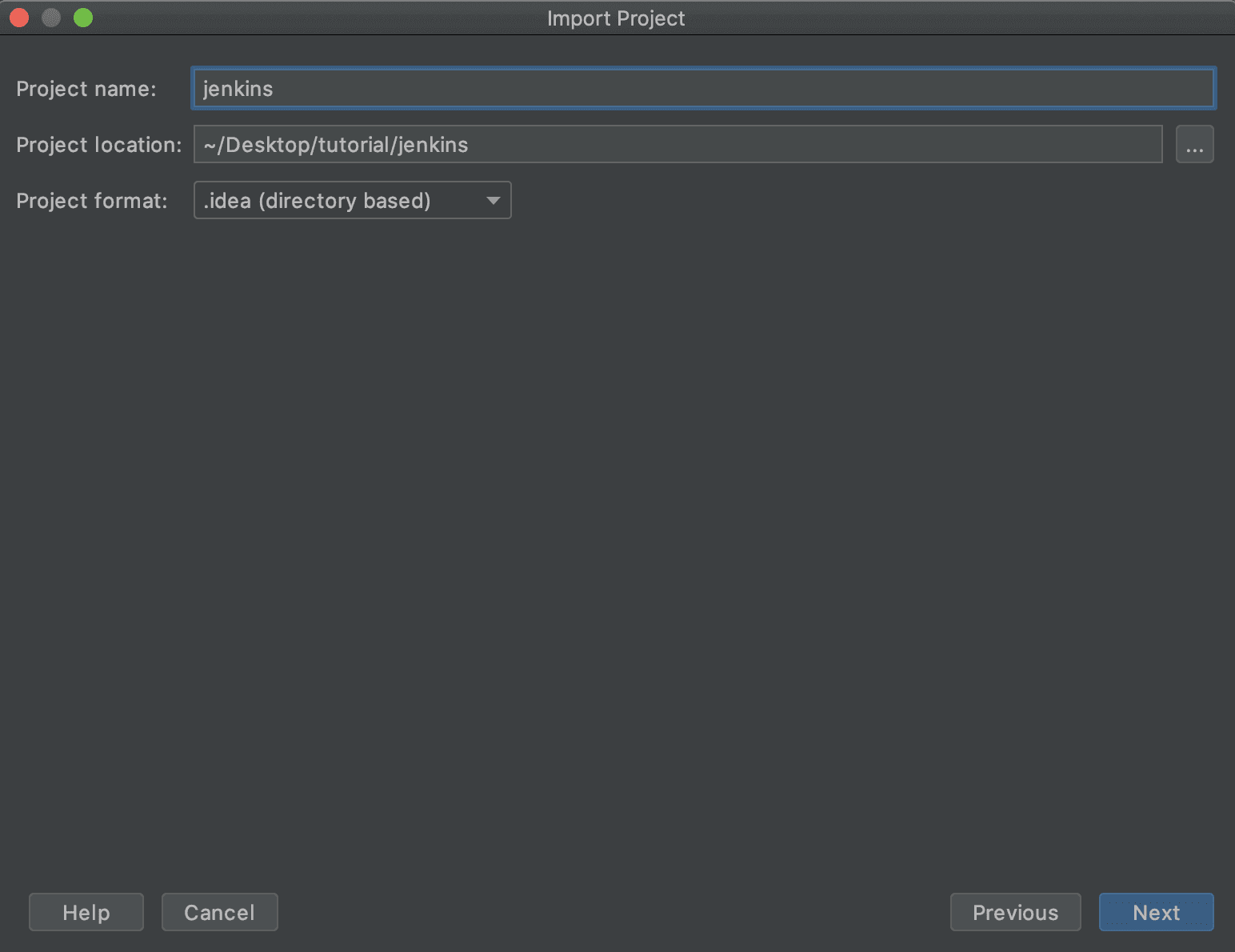Place cursor in the "jenkins" name text
The width and height of the screenshot is (1235, 952).
(x=238, y=89)
